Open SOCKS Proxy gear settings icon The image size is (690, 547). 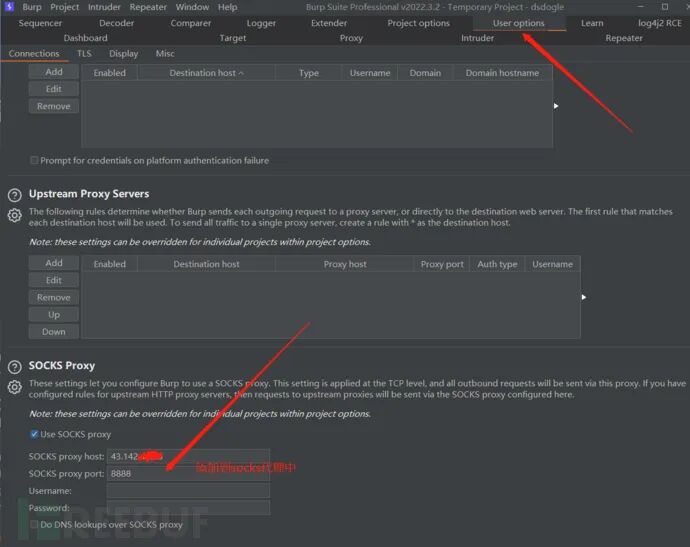click(x=15, y=387)
